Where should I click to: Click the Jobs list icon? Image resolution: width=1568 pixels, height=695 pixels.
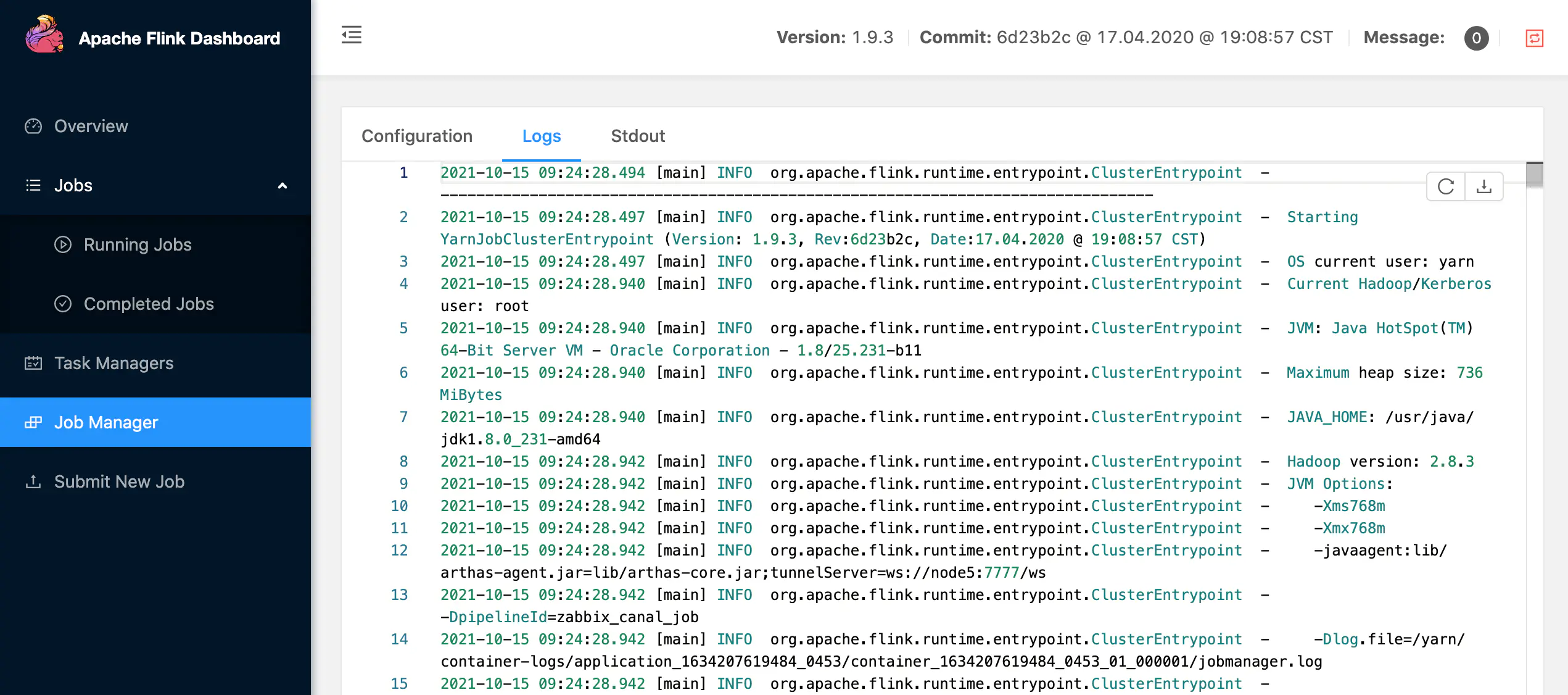pos(33,185)
